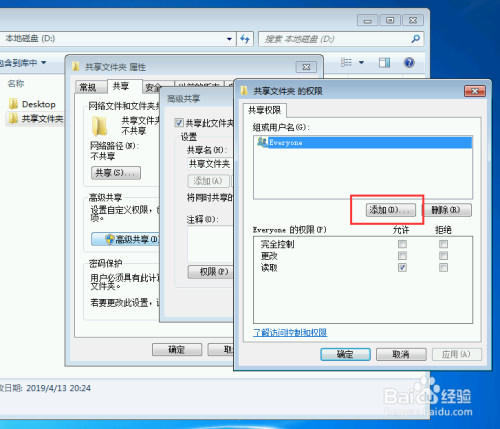Open the access control and permissions link
Viewport: 500px width, 429px height.
tap(290, 332)
